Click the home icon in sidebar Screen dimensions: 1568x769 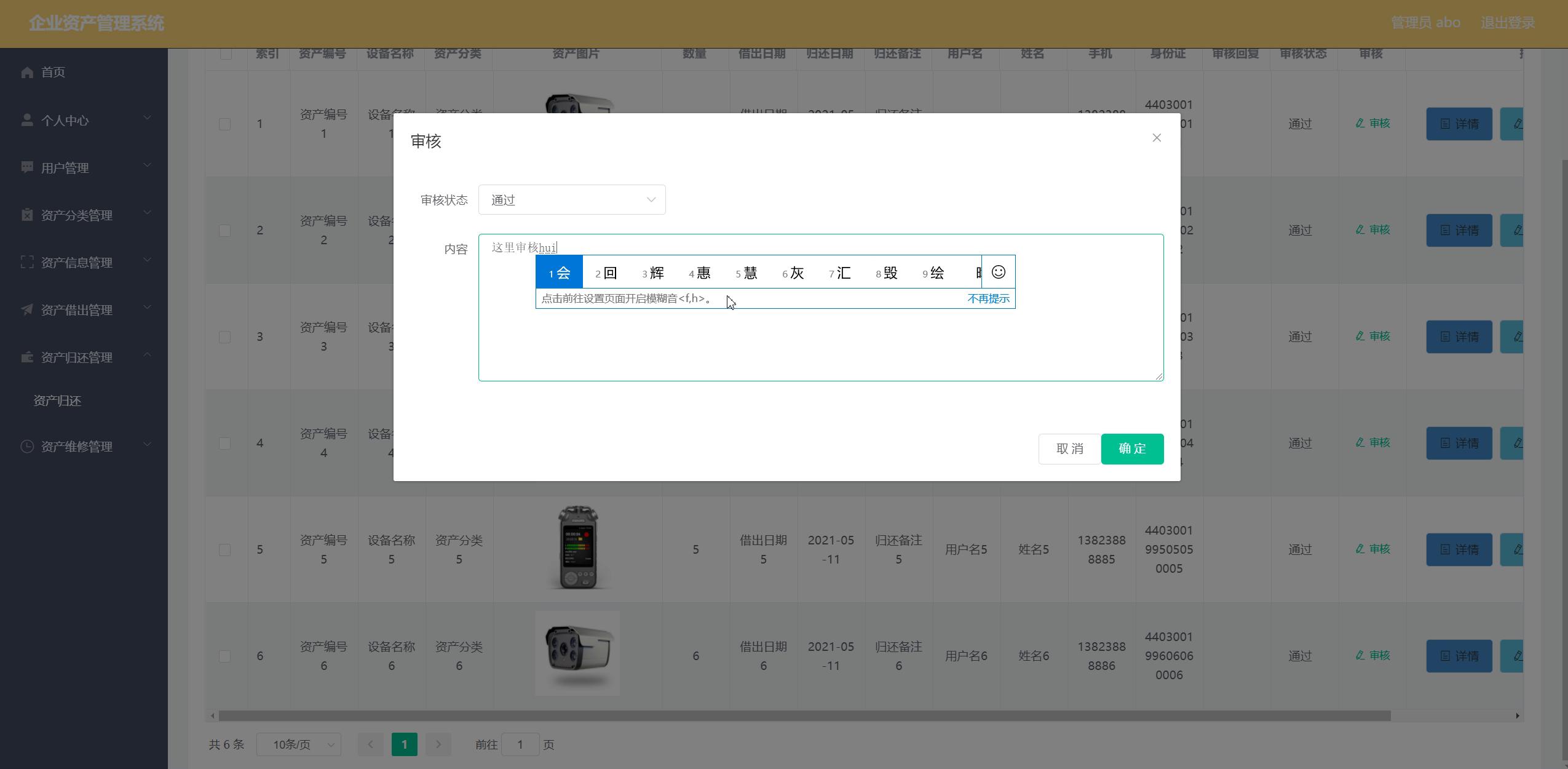[x=27, y=73]
